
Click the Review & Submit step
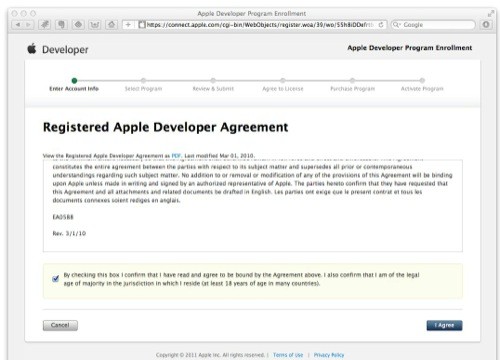click(213, 85)
